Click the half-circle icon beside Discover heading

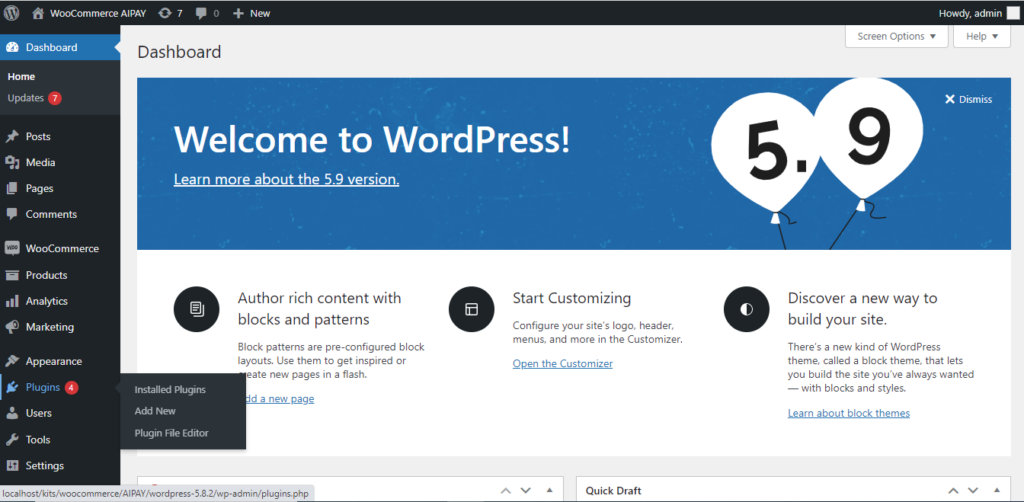click(746, 309)
